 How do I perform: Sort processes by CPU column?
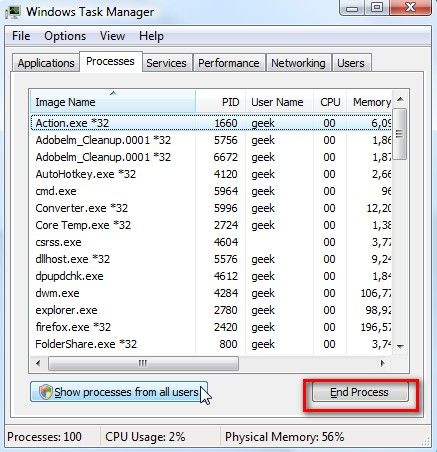(x=330, y=102)
